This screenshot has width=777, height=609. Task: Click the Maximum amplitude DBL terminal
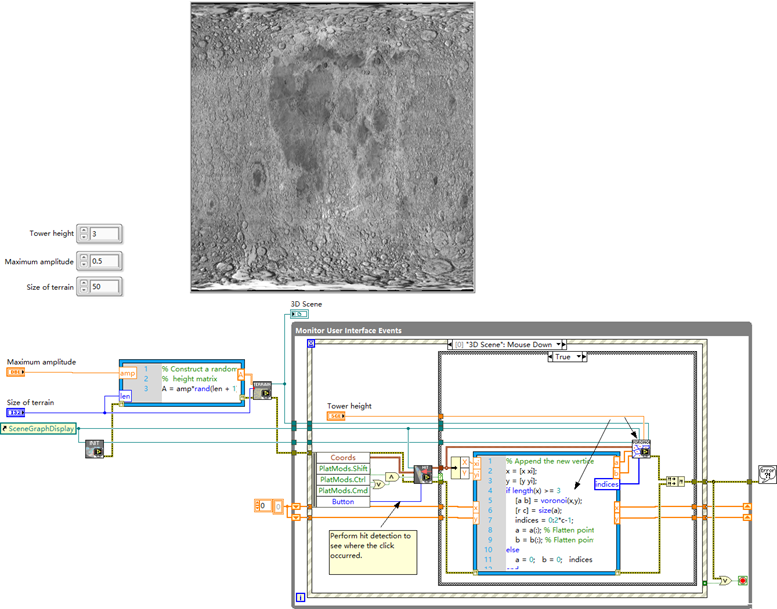click(x=15, y=372)
